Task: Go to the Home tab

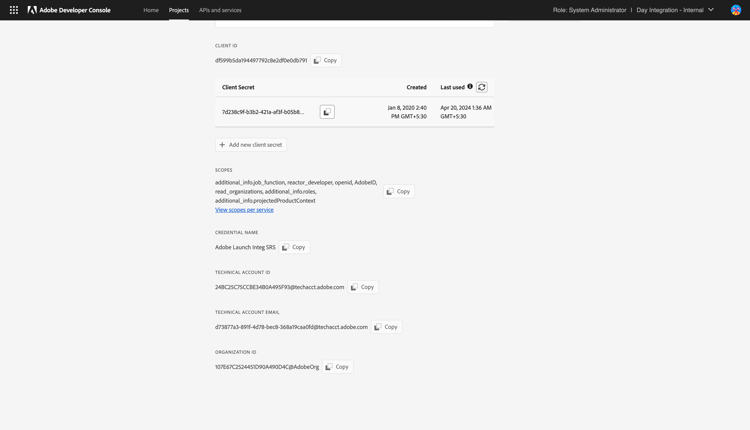Action: click(x=151, y=10)
